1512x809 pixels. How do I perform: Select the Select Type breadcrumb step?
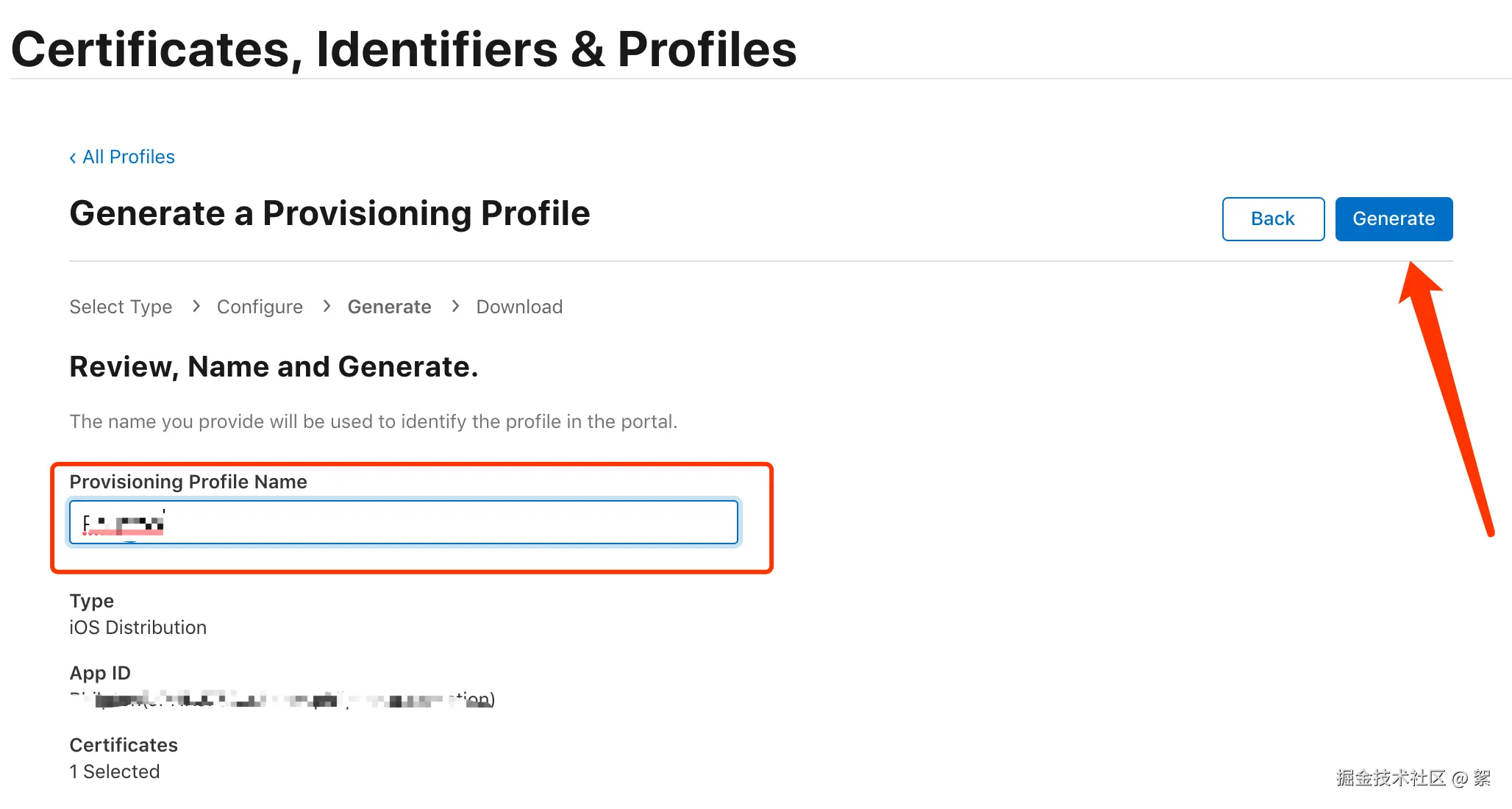(x=121, y=307)
